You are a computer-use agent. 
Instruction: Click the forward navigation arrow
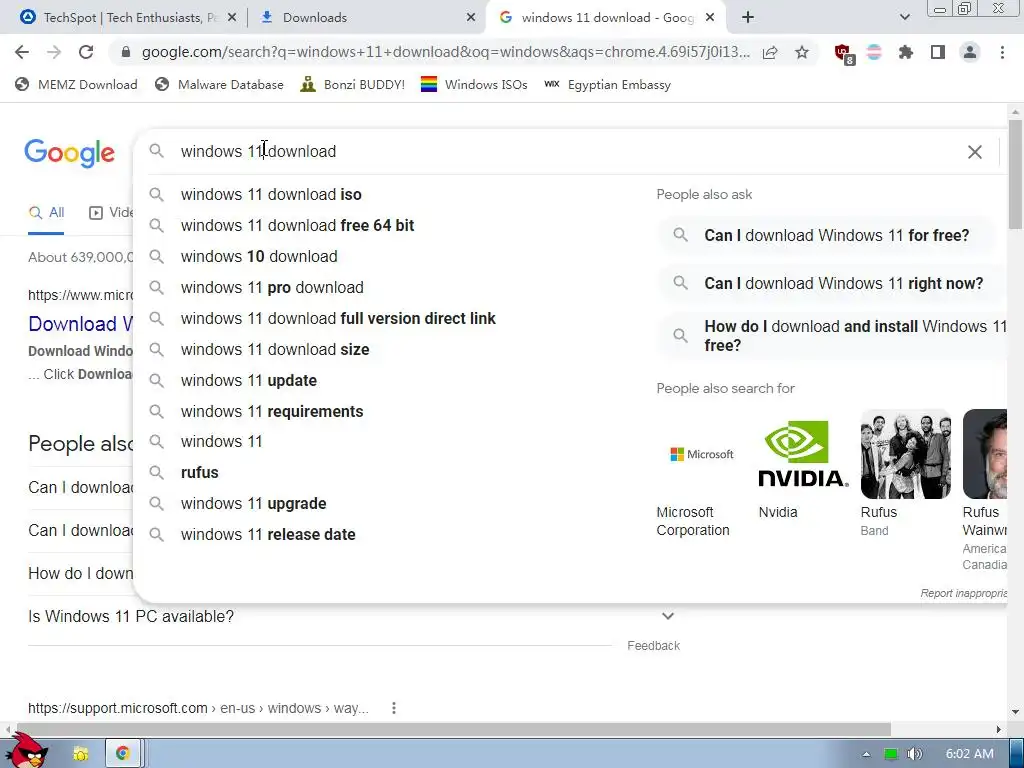(54, 52)
